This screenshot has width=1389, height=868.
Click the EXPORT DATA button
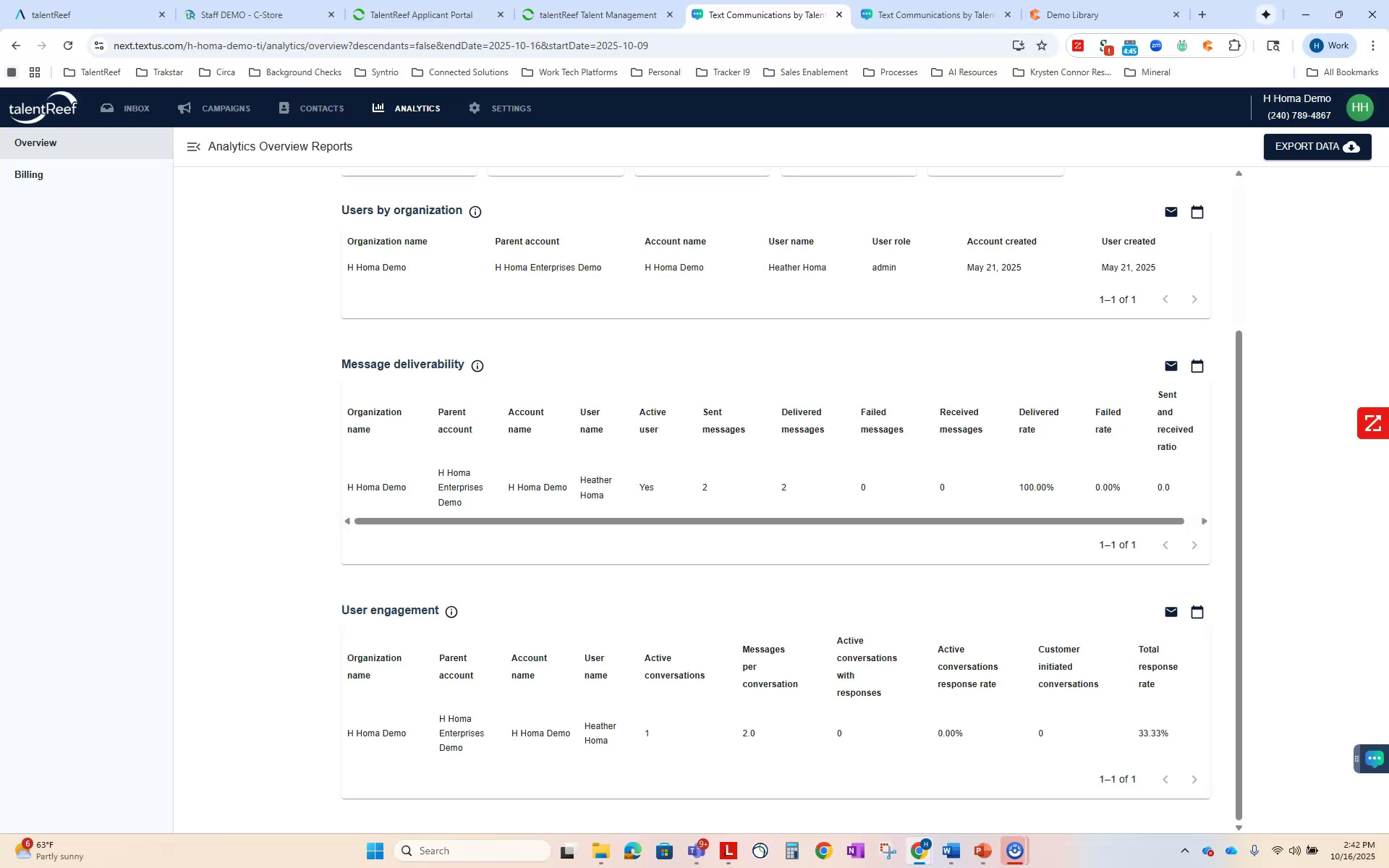pyautogui.click(x=1316, y=146)
